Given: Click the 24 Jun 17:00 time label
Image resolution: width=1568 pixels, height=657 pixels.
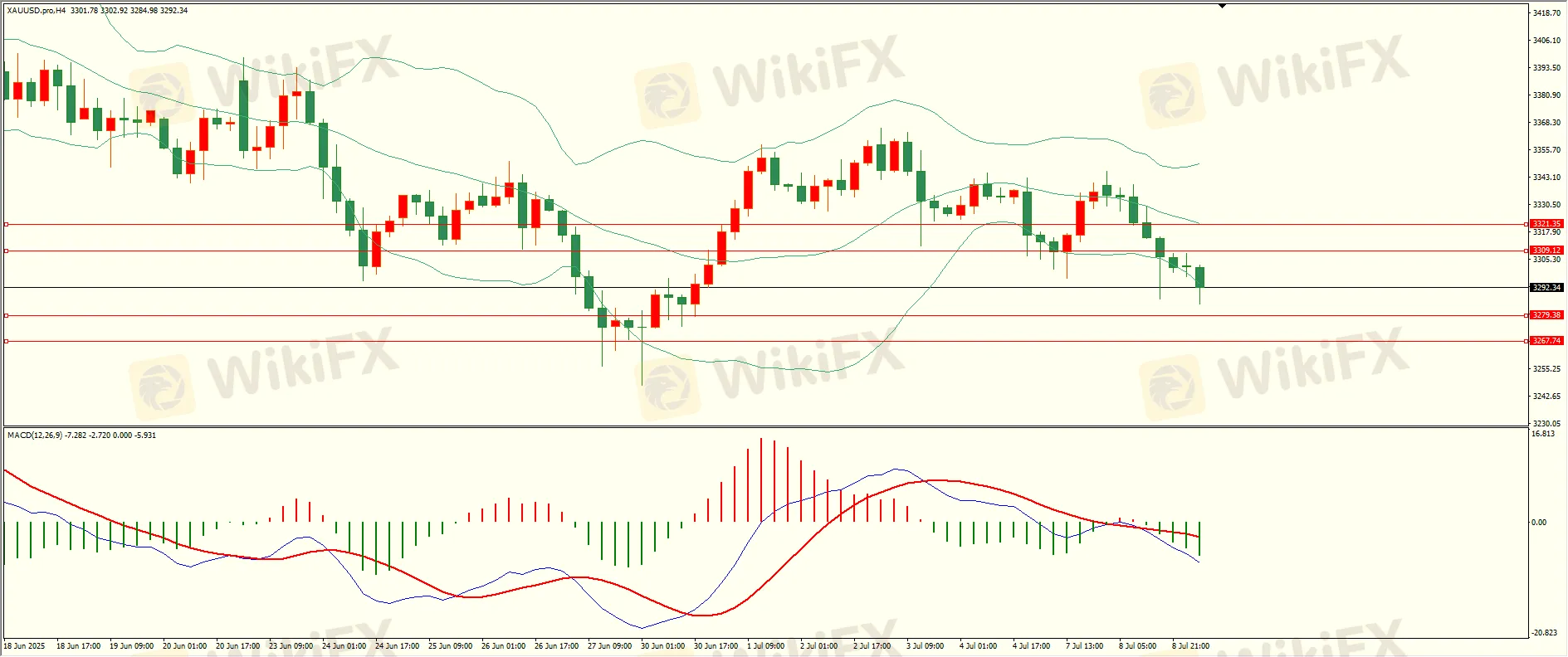Looking at the screenshot, I should click(398, 646).
